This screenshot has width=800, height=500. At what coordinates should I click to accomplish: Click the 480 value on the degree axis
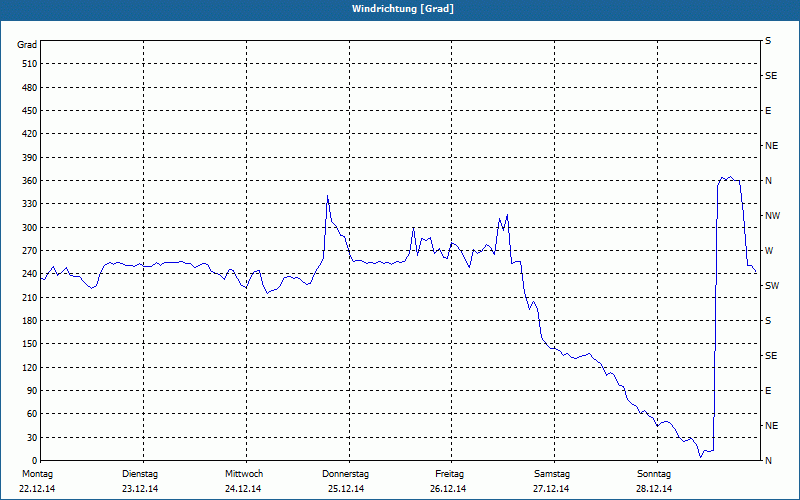[29, 88]
